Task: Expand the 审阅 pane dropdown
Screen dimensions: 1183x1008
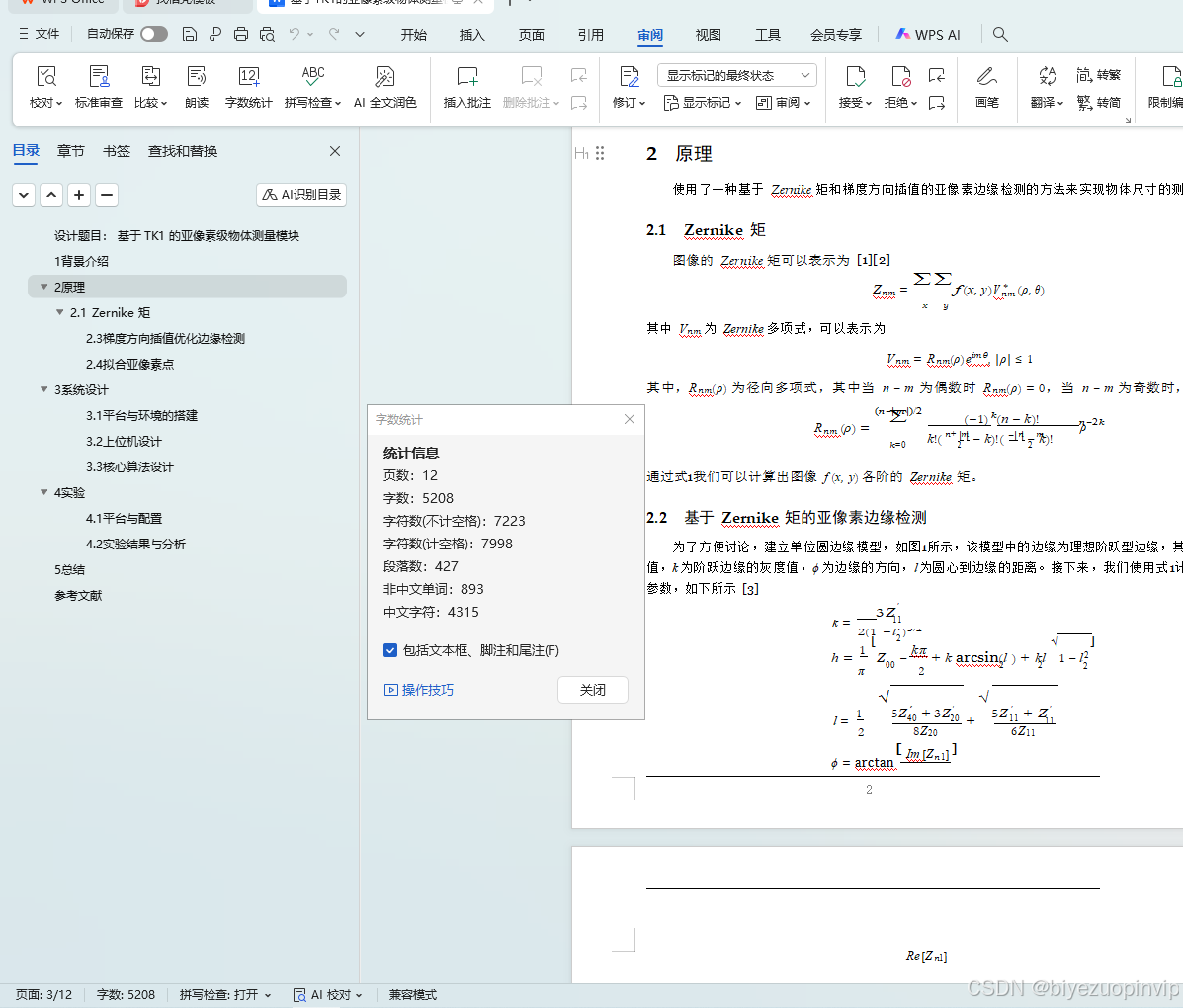Action: [x=784, y=103]
